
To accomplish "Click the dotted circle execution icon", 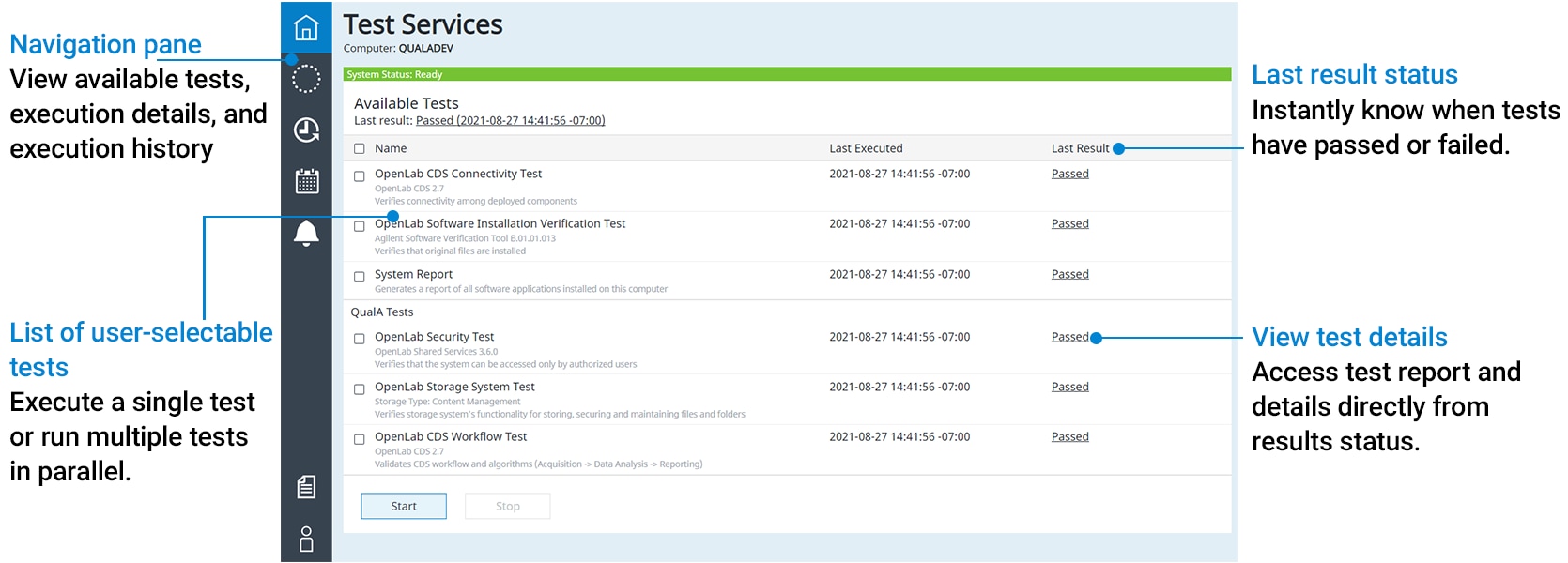I will pyautogui.click(x=306, y=79).
